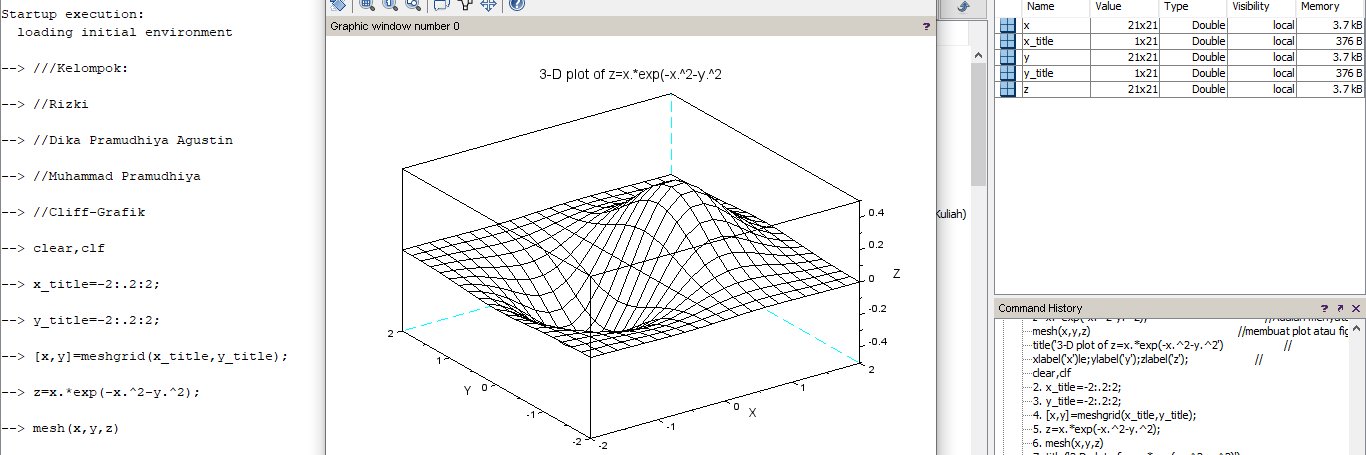Click the zoom in magnifier icon
The width and height of the screenshot is (1366, 455).
pyautogui.click(x=390, y=4)
